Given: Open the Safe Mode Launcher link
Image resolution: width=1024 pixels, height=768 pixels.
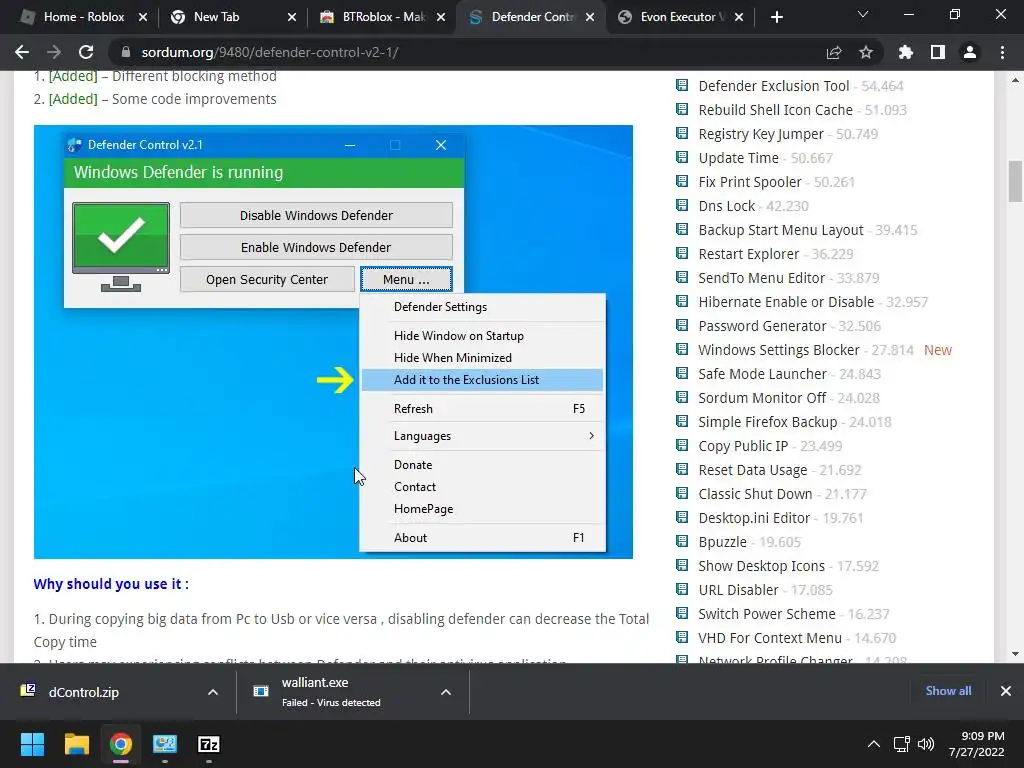Looking at the screenshot, I should (x=762, y=374).
